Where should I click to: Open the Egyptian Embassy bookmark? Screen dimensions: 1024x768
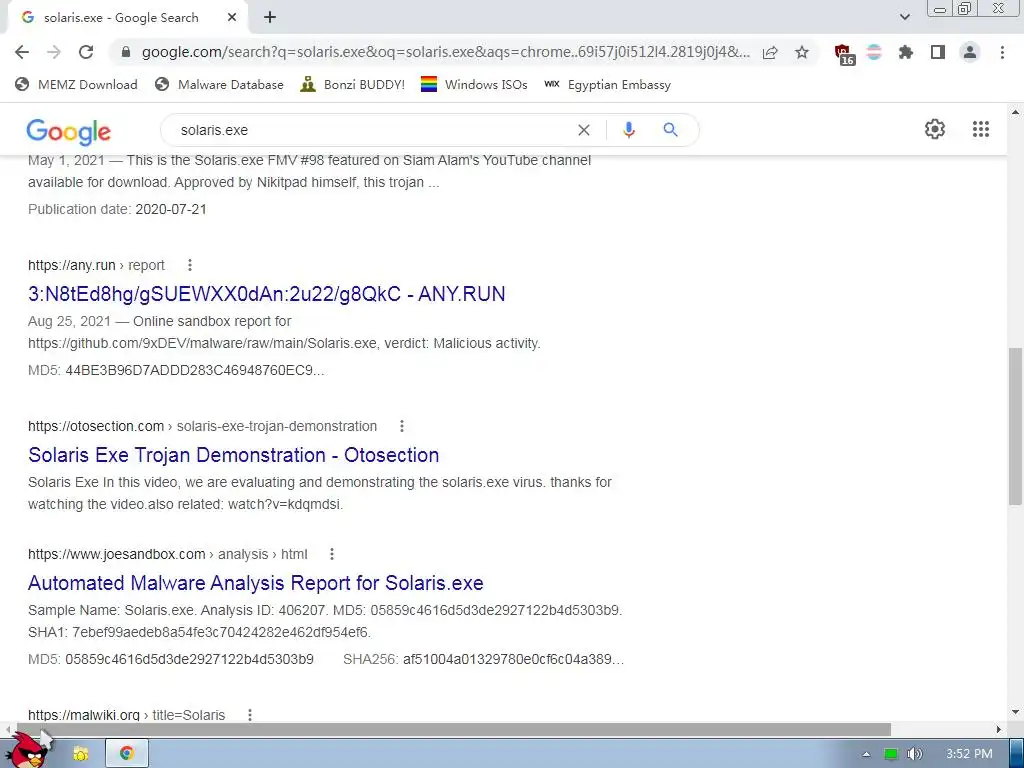[x=607, y=84]
